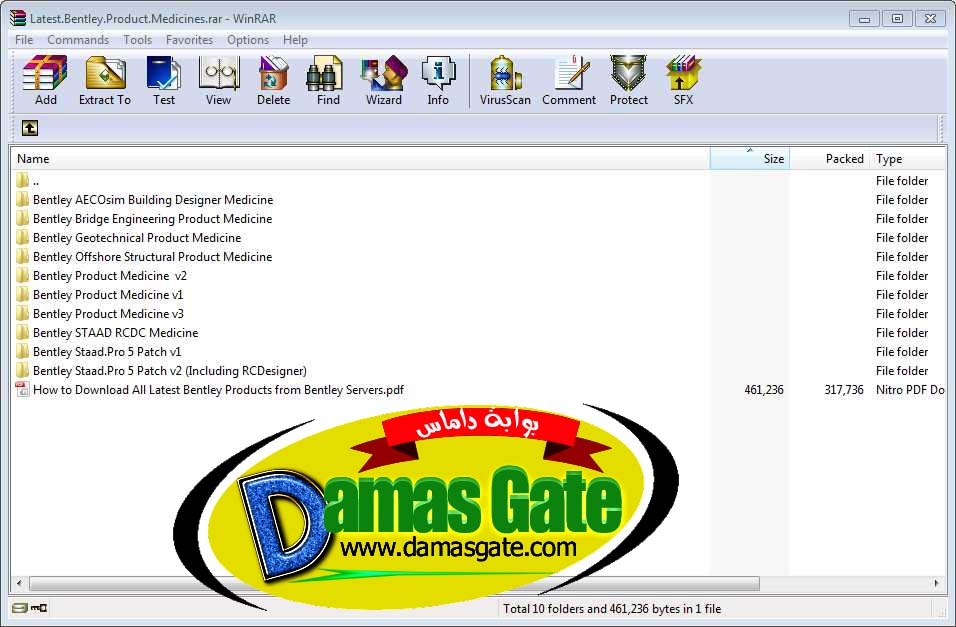
Task: Click folder icon of Bentley AECOsim Building Designer
Action: click(22, 199)
